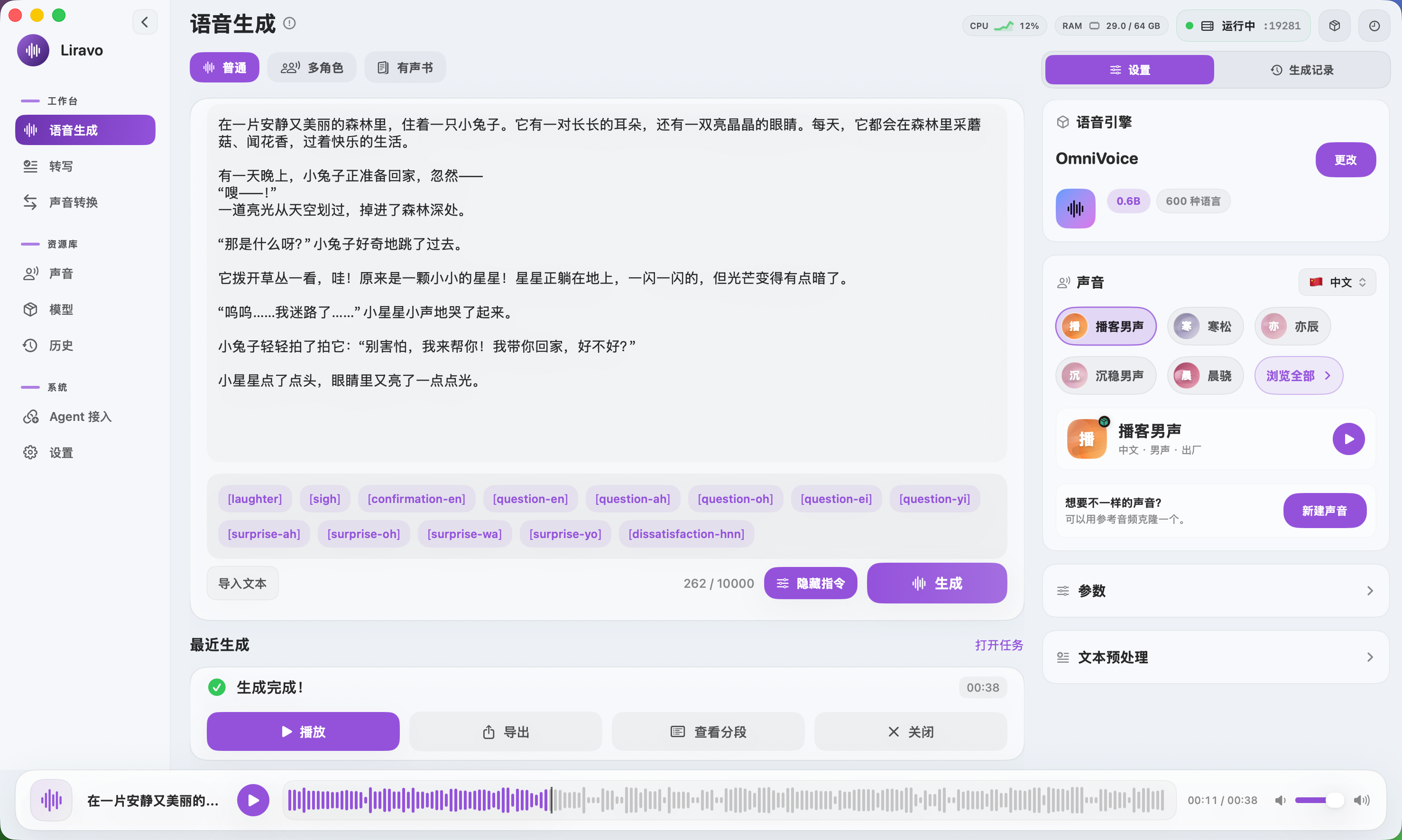Open 浏览全部 voices
The height and width of the screenshot is (840, 1402).
(x=1299, y=375)
